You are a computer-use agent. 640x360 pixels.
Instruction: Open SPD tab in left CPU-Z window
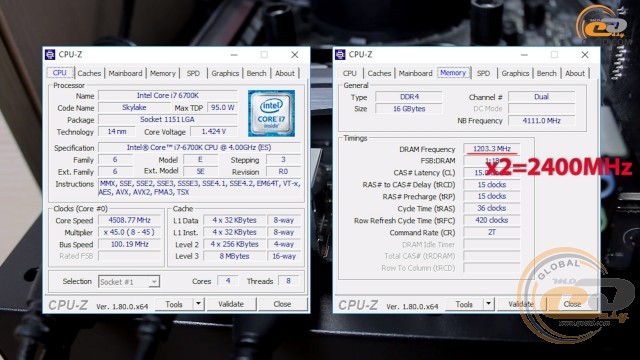click(193, 73)
